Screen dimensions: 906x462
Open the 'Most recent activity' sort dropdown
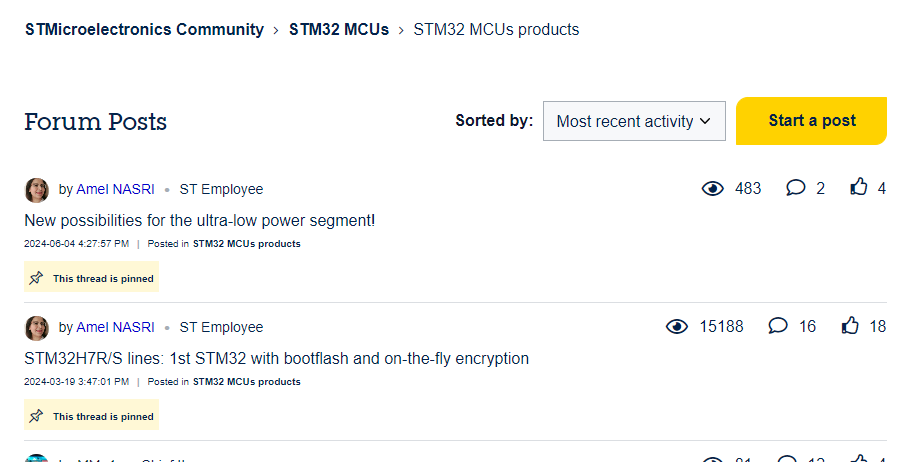tap(634, 121)
